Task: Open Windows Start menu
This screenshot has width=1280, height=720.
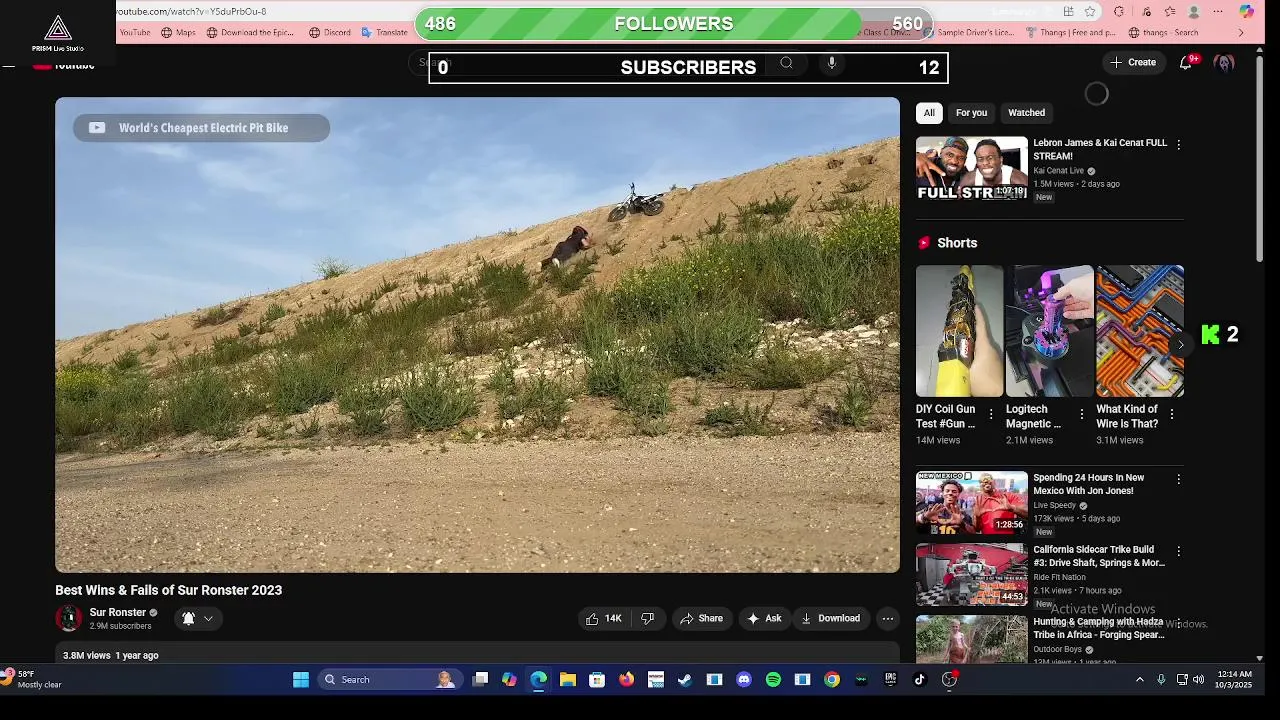Action: point(301,680)
